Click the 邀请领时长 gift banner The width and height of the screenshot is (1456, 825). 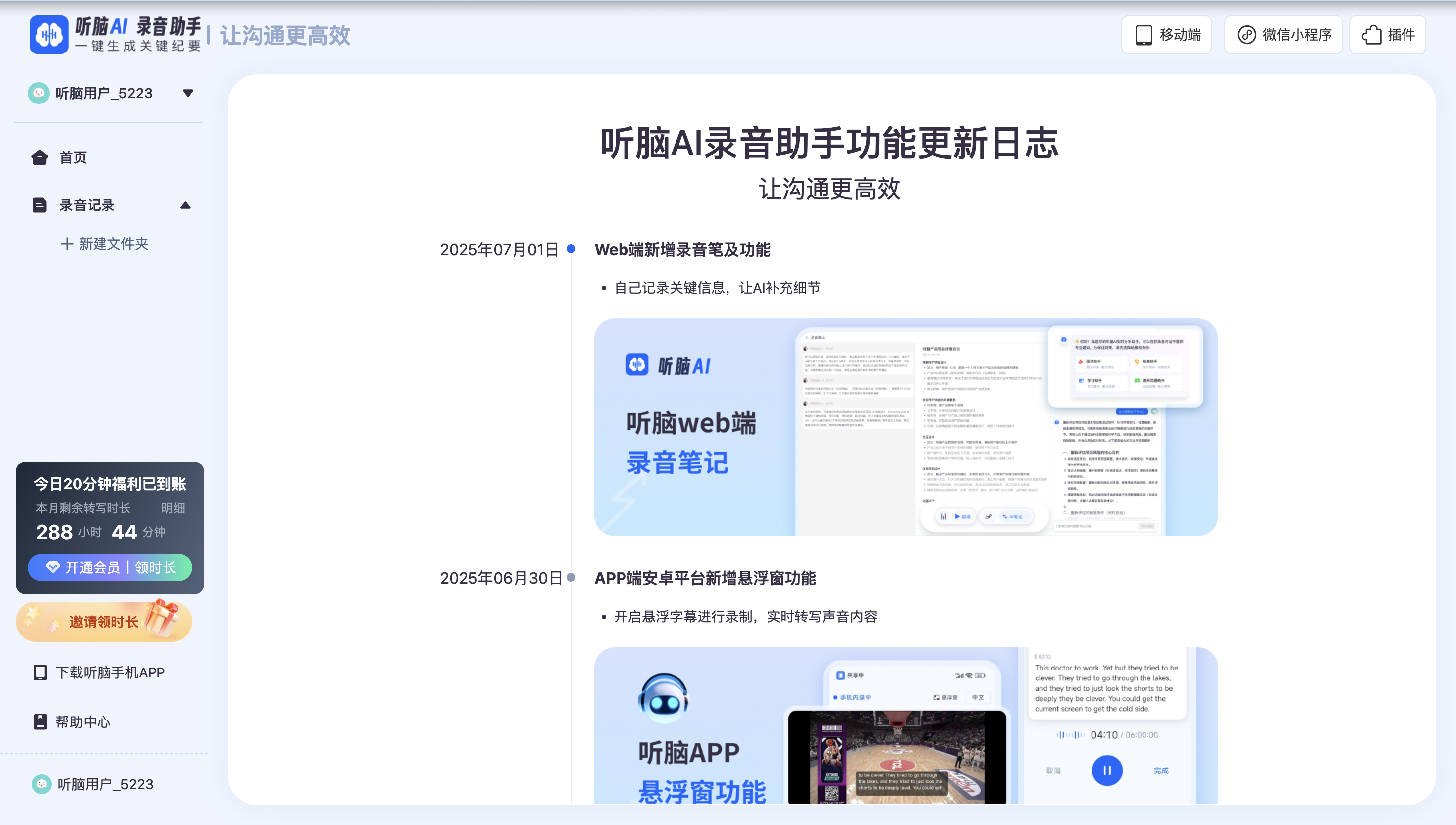tap(104, 621)
